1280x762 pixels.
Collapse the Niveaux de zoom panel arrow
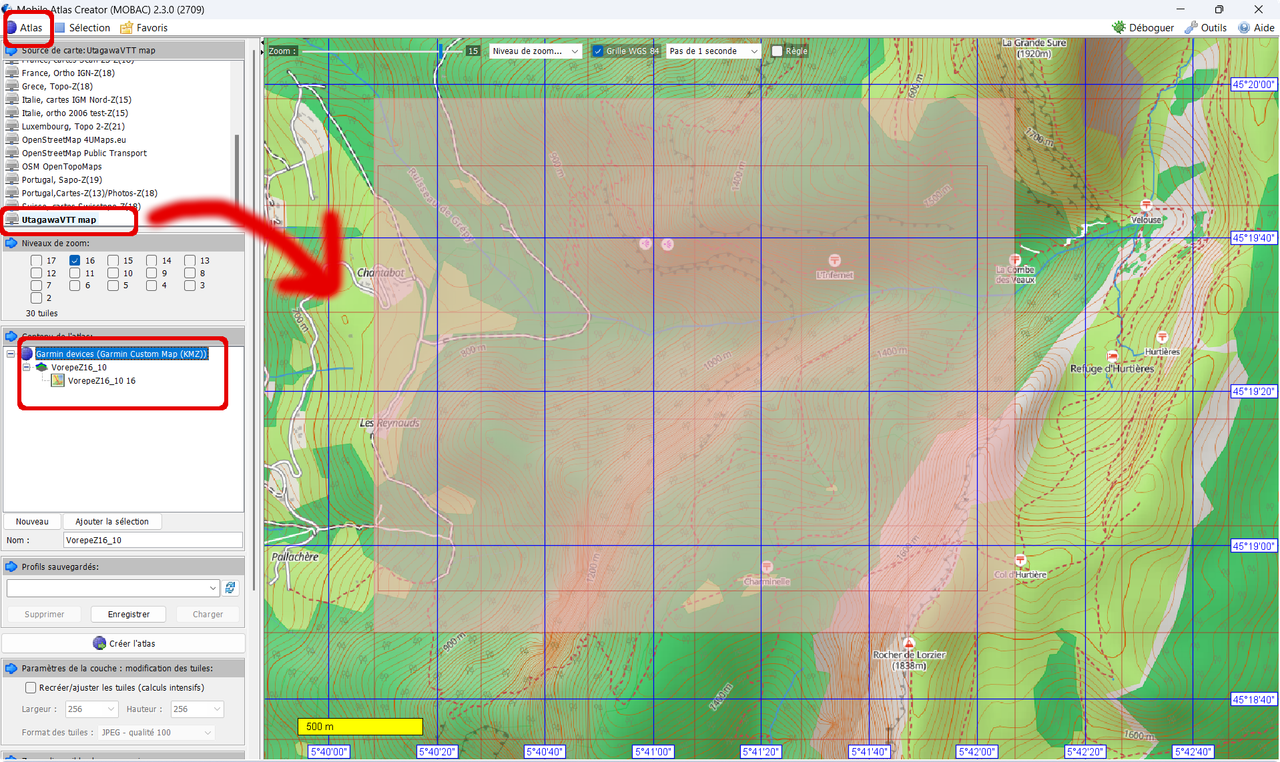[x=11, y=243]
